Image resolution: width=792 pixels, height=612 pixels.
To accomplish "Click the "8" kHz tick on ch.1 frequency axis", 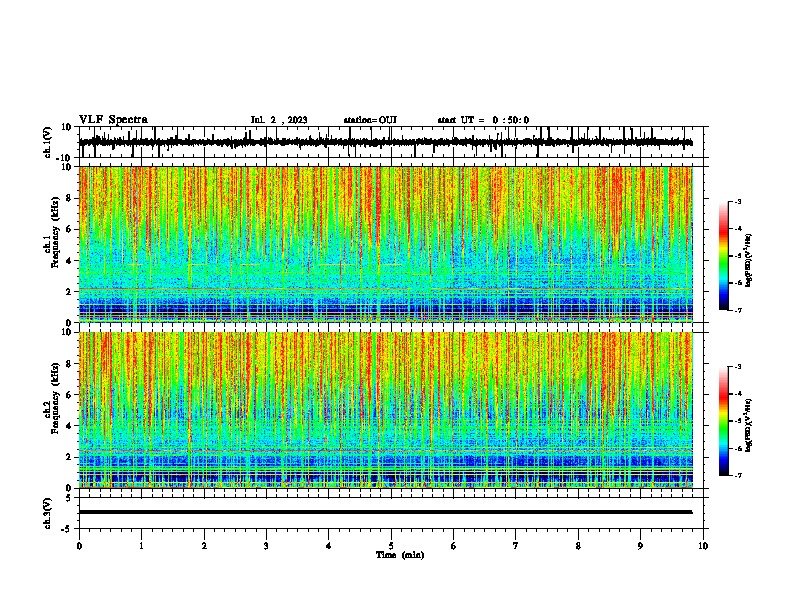I will pos(69,198).
